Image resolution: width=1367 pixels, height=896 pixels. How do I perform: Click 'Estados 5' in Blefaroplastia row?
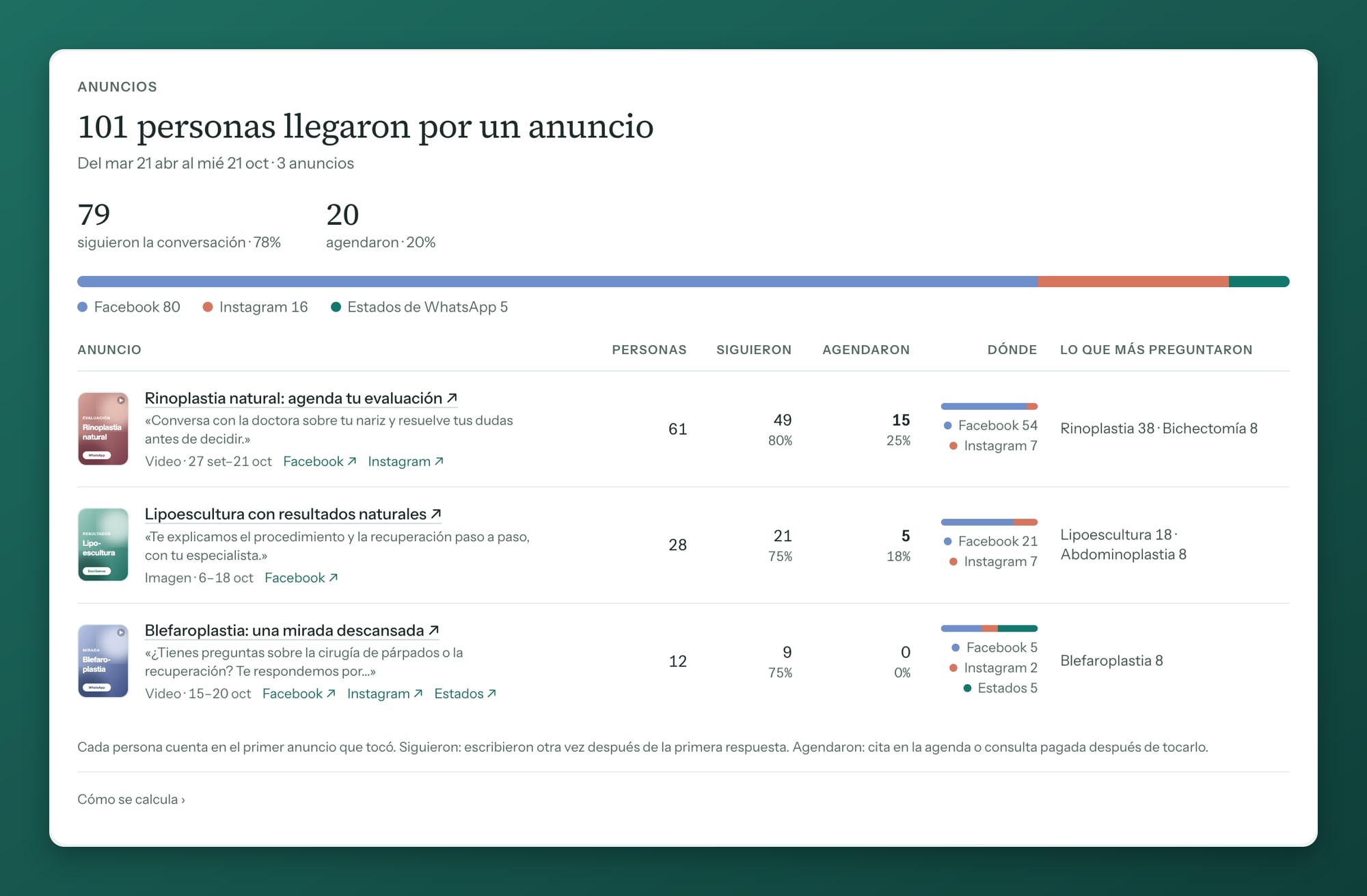[1001, 688]
